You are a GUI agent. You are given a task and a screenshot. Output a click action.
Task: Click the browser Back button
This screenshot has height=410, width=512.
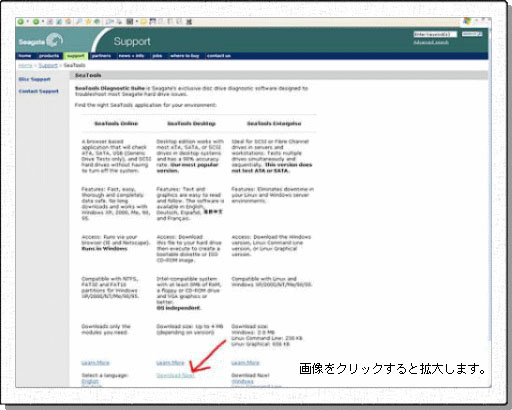(x=20, y=22)
